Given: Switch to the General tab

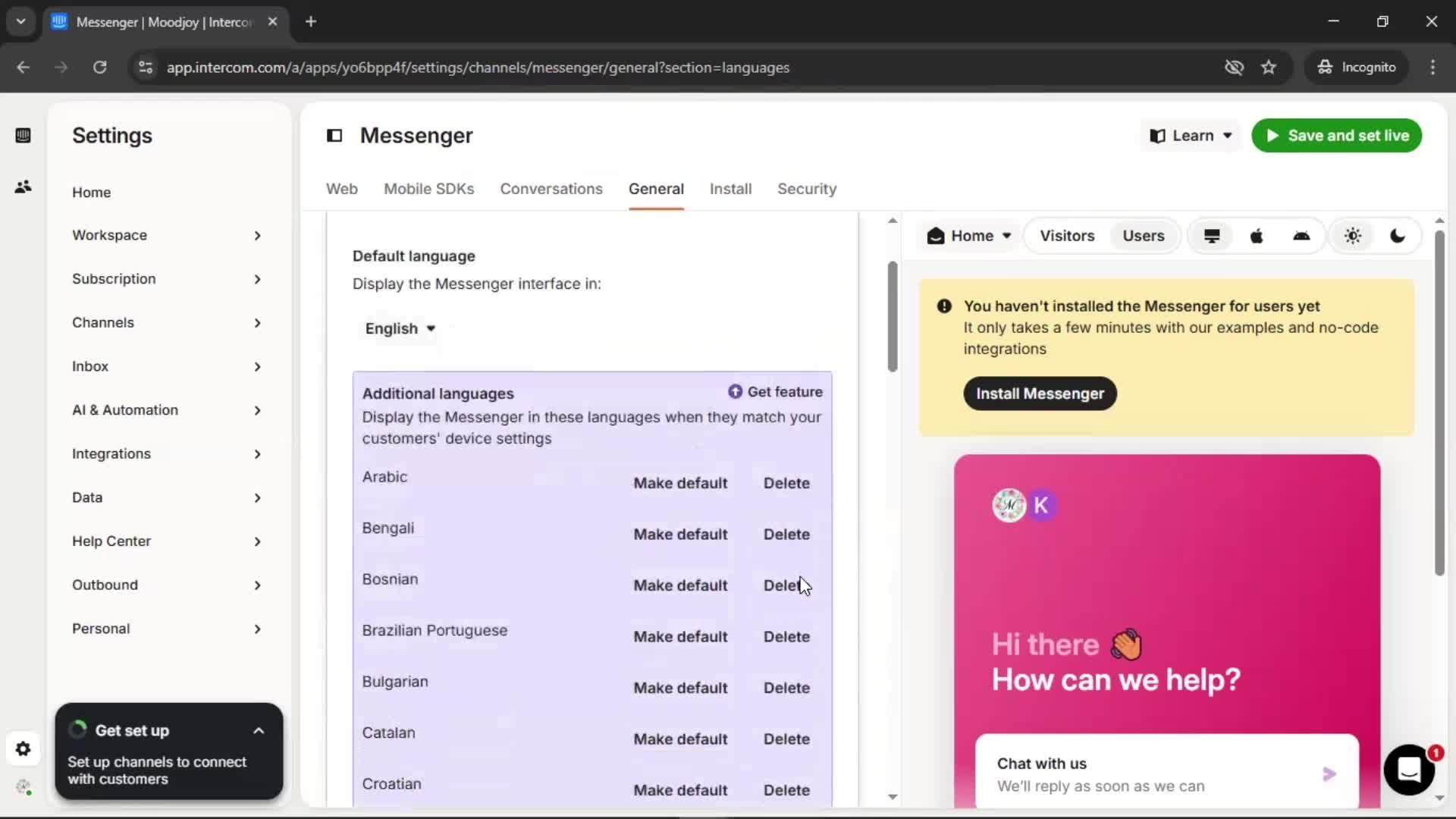Looking at the screenshot, I should coord(656,189).
